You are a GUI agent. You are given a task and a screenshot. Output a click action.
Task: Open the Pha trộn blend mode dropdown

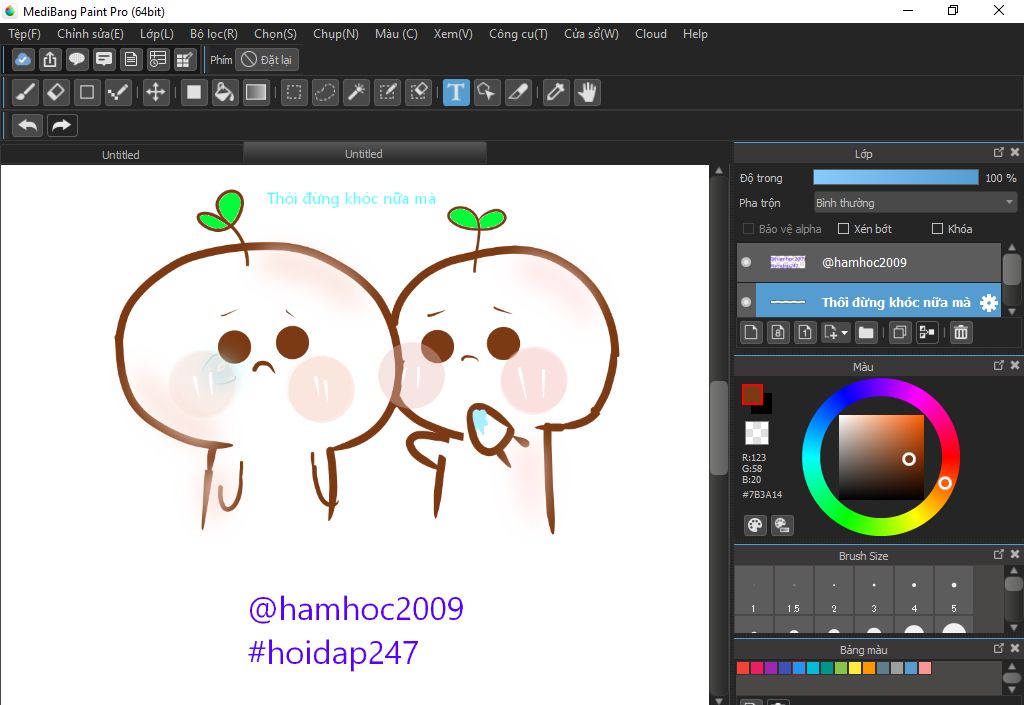point(915,203)
